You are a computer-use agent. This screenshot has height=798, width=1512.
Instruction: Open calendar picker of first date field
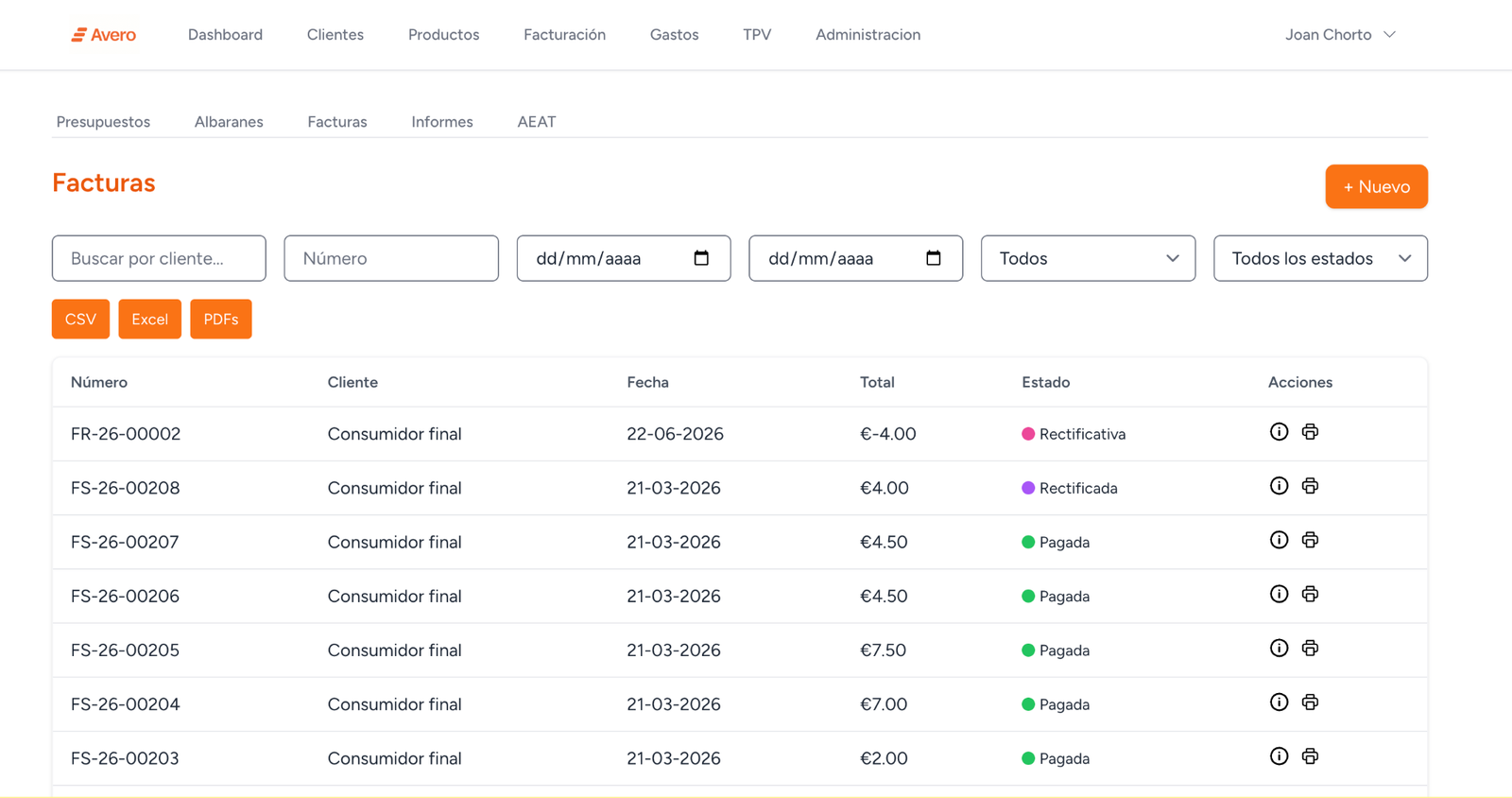click(x=701, y=258)
